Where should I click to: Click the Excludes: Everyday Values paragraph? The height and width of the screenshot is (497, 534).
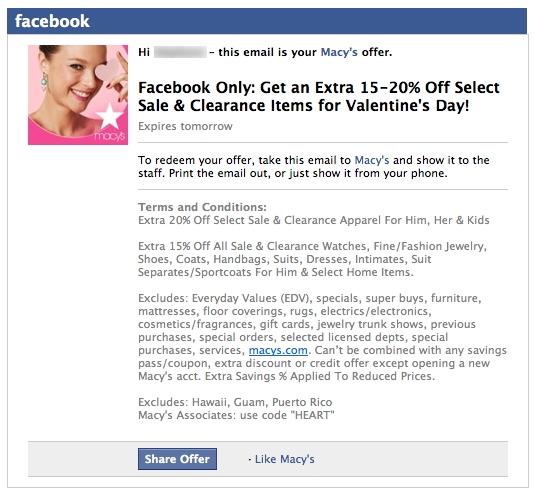[322, 337]
